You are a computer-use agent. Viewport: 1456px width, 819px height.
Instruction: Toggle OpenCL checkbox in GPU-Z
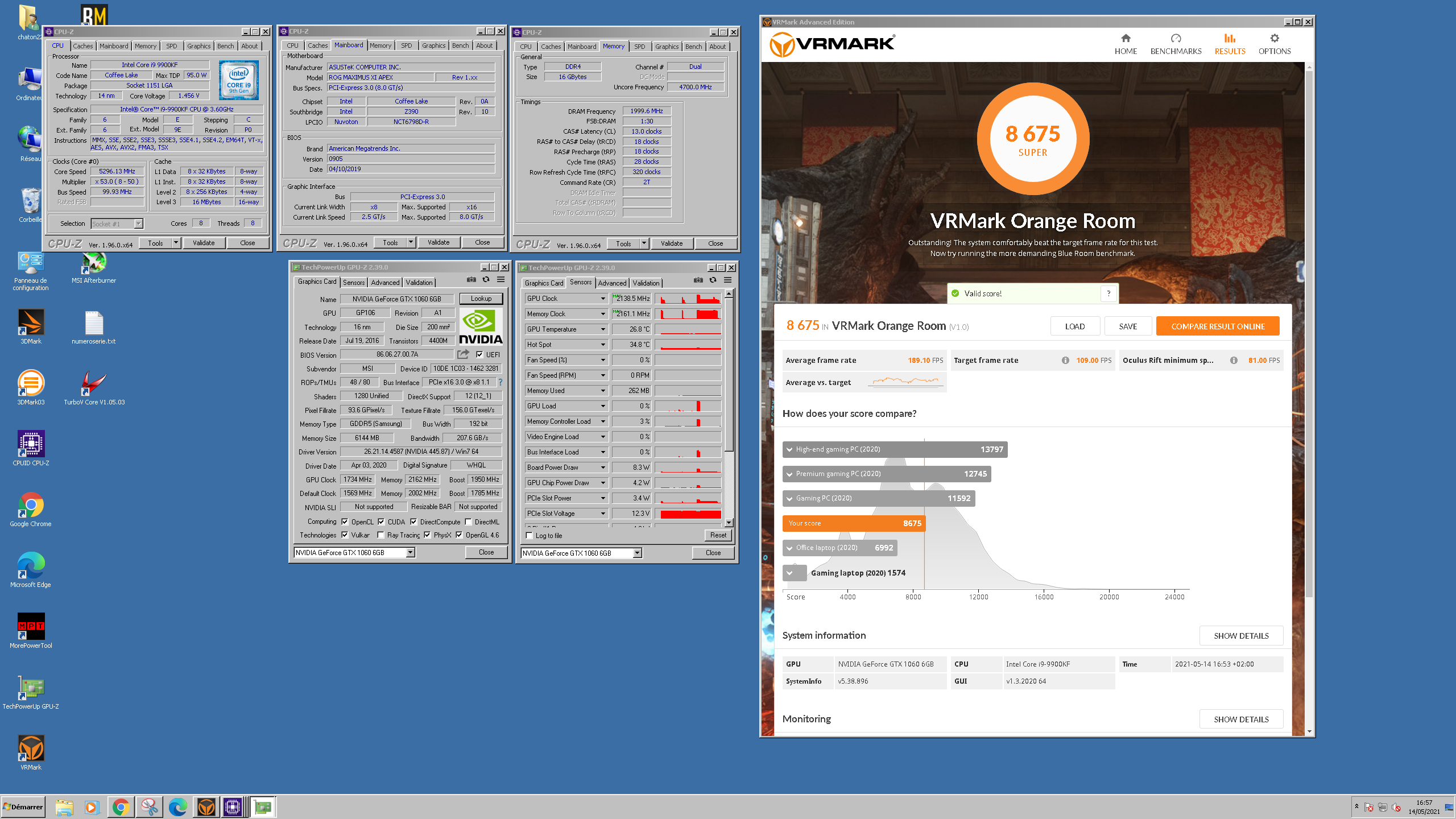click(x=345, y=522)
